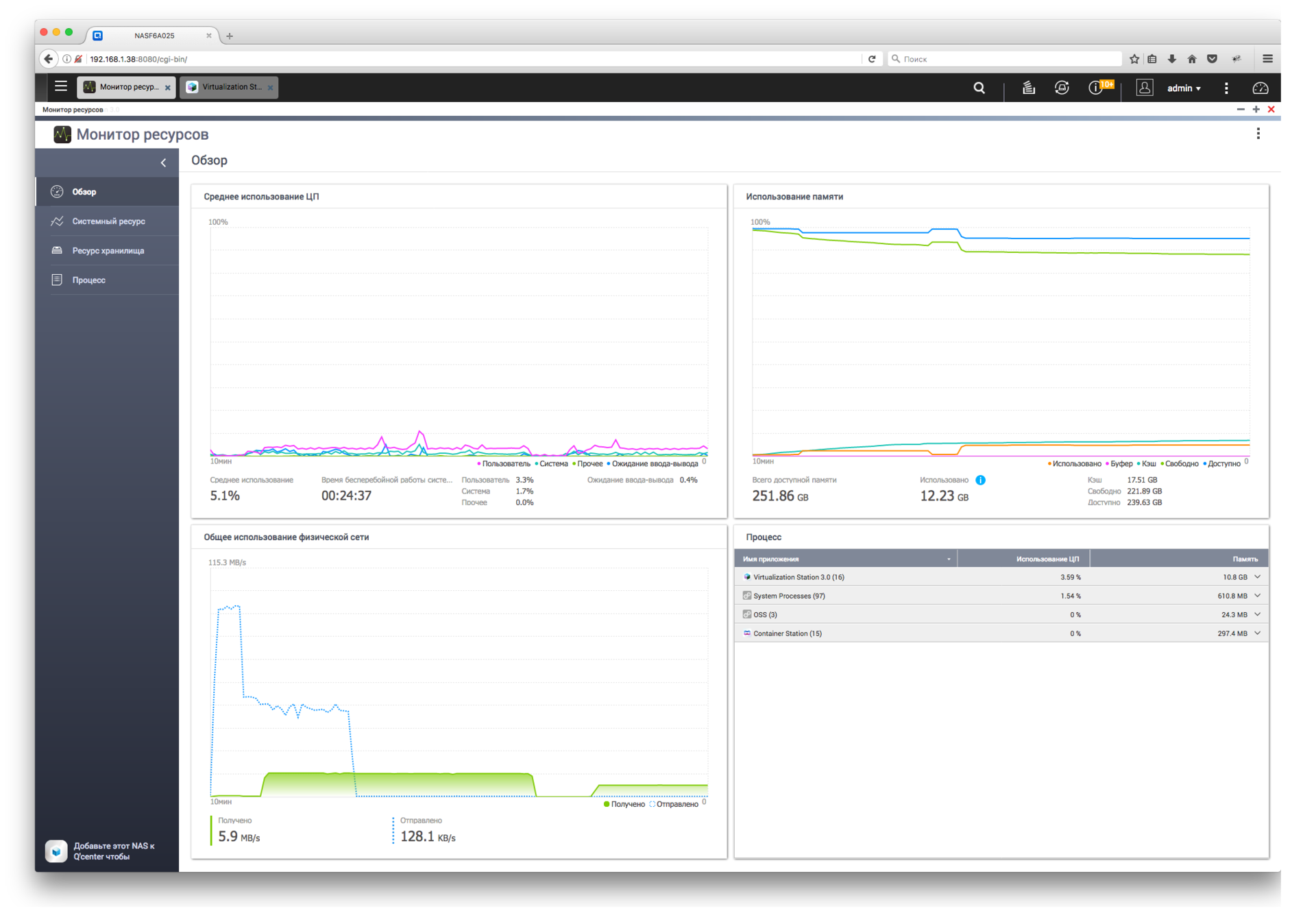Open event notifications icon with 10+ badge
This screenshot has width=1316, height=922.
[1097, 88]
